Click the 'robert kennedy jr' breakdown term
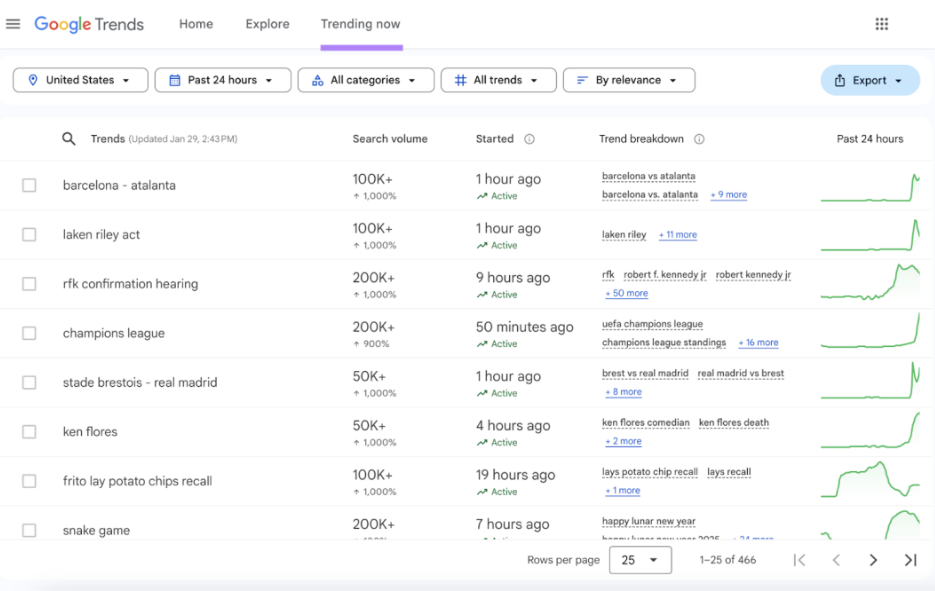This screenshot has width=935, height=591. pos(753,274)
